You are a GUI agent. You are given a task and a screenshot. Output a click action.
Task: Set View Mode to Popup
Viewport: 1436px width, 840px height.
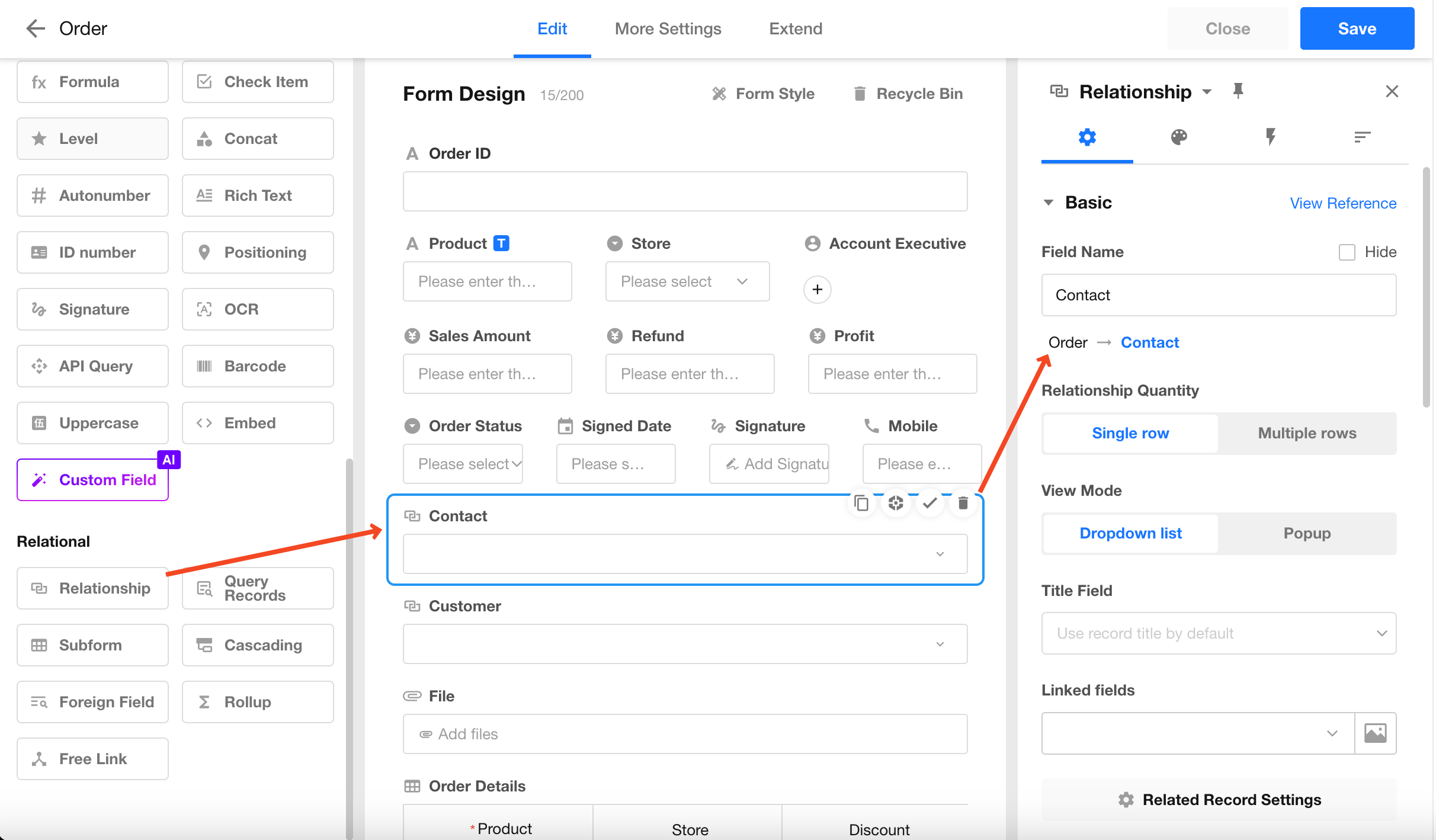pyautogui.click(x=1307, y=533)
